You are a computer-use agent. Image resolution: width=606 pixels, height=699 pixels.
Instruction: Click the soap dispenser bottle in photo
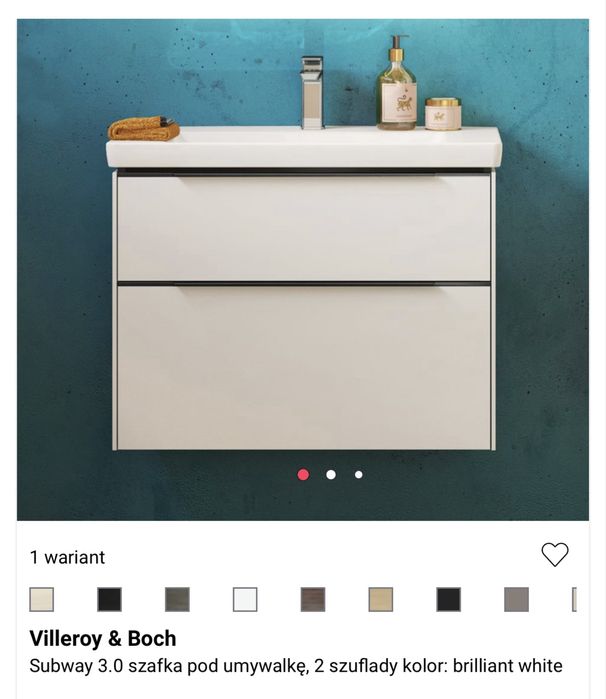coord(397,84)
